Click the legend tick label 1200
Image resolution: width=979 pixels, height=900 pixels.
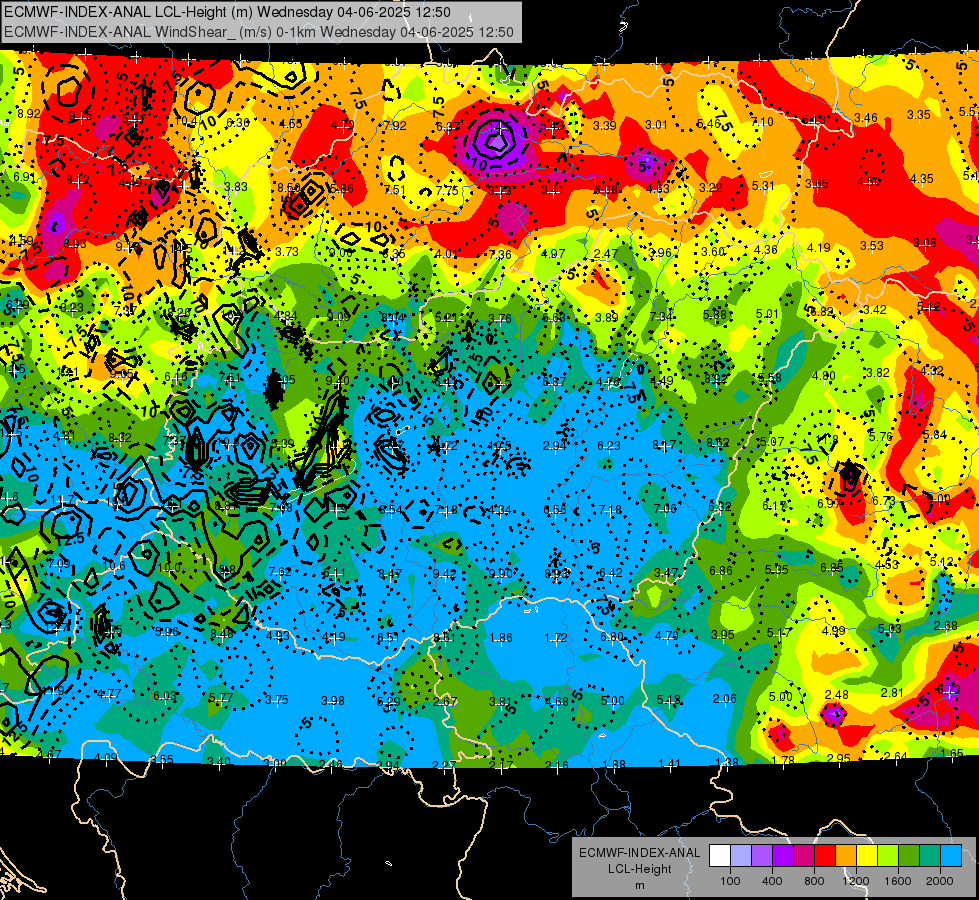[856, 881]
